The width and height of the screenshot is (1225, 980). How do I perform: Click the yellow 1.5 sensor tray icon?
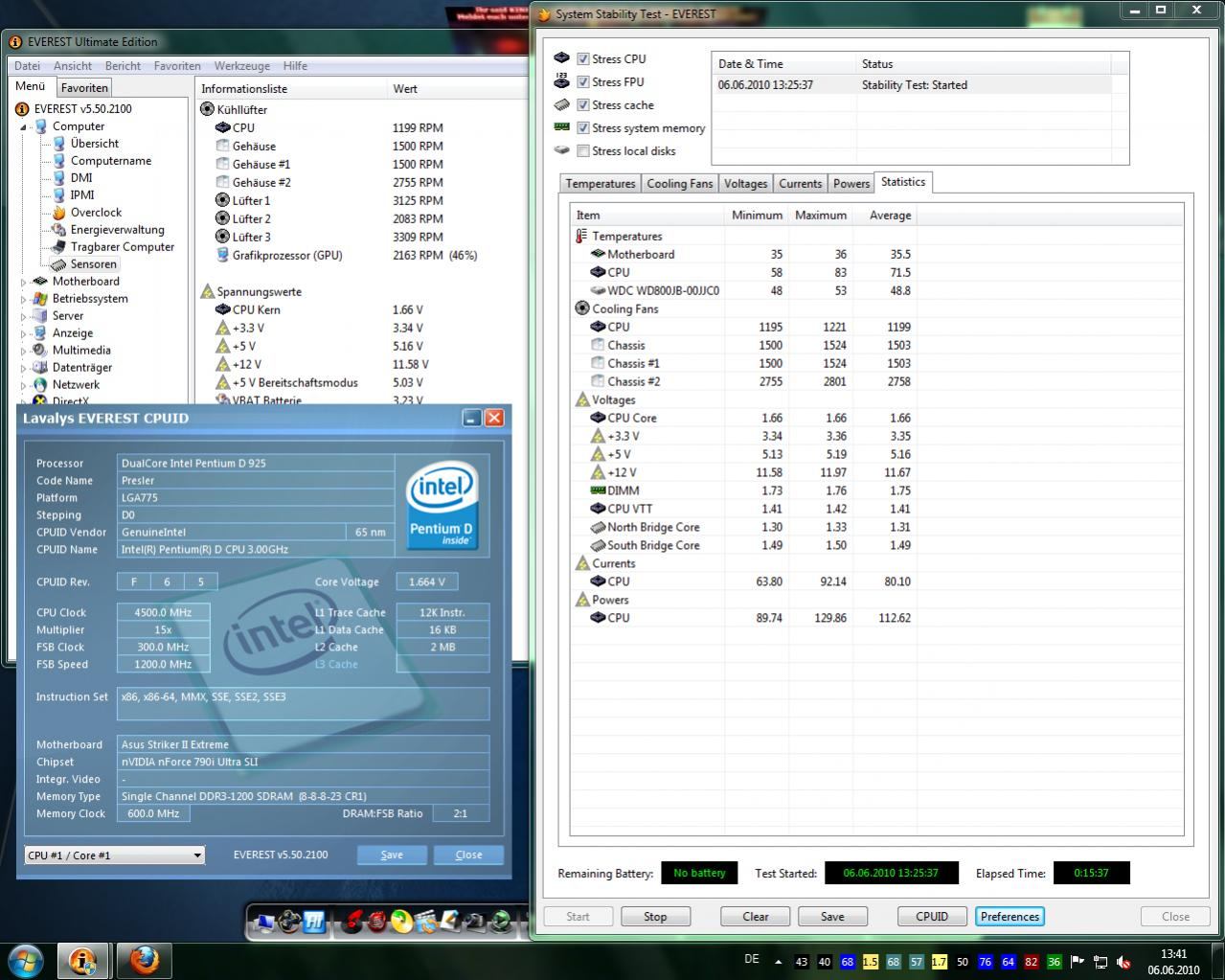coord(870,962)
